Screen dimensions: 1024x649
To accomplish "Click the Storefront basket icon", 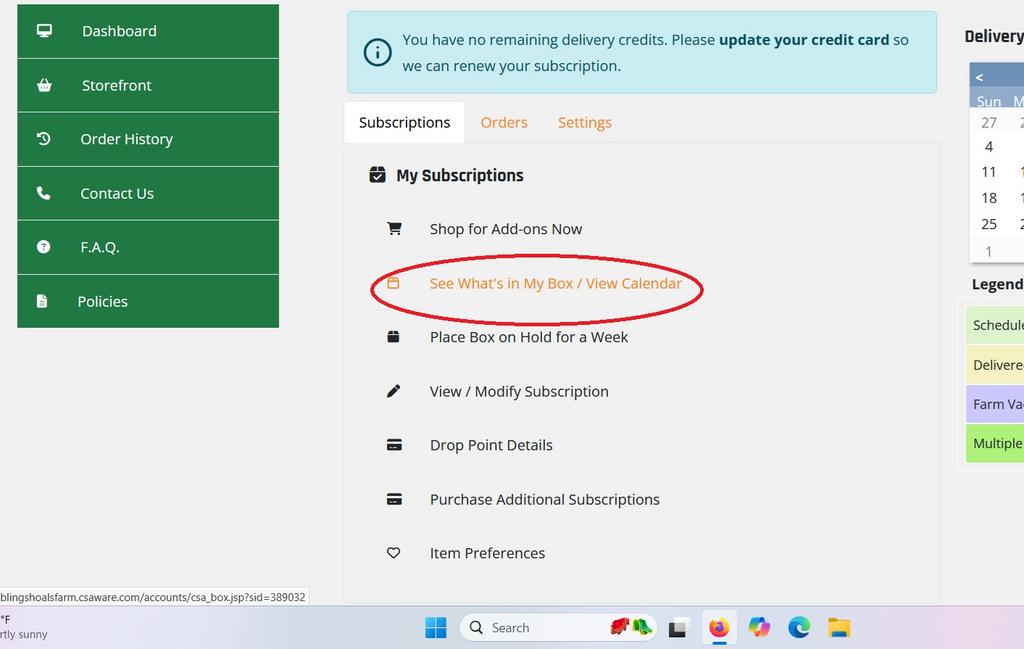I will (44, 85).
